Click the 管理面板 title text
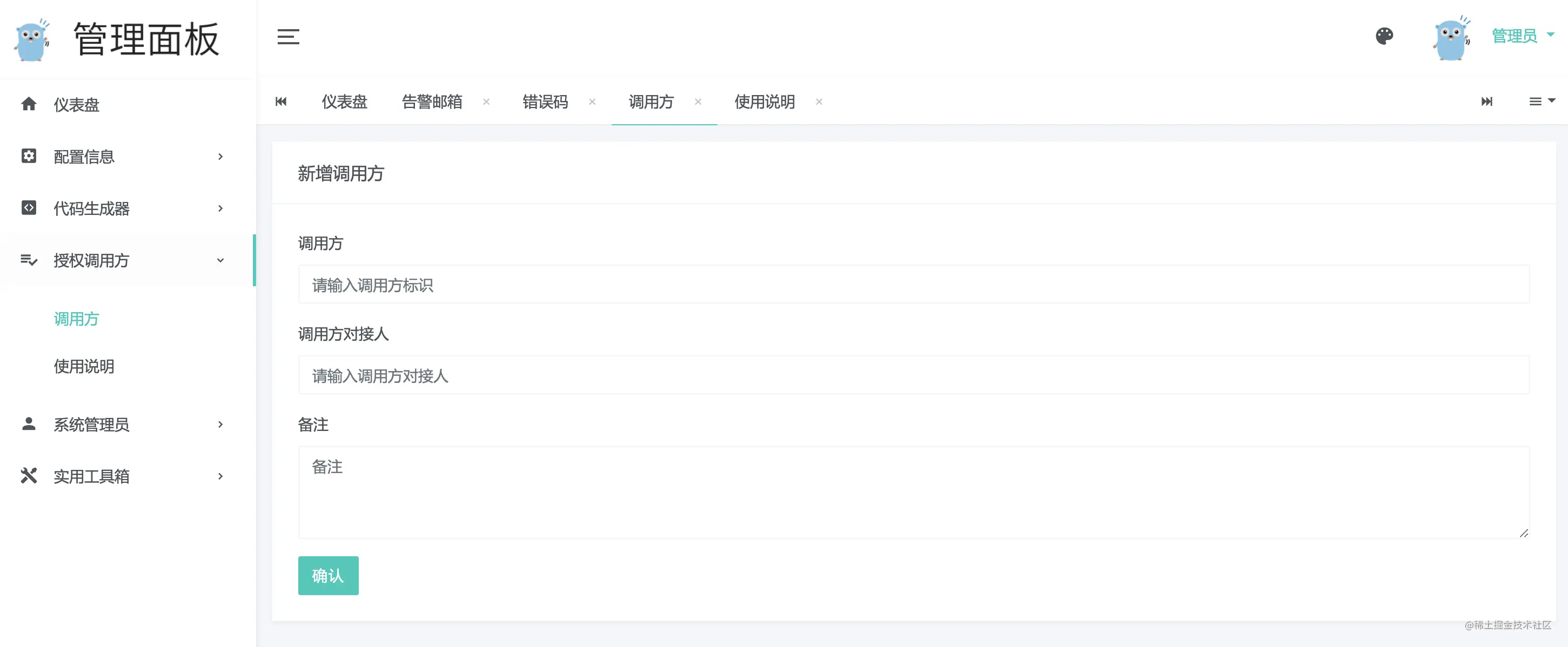This screenshot has height=647, width=1568. 146,39
